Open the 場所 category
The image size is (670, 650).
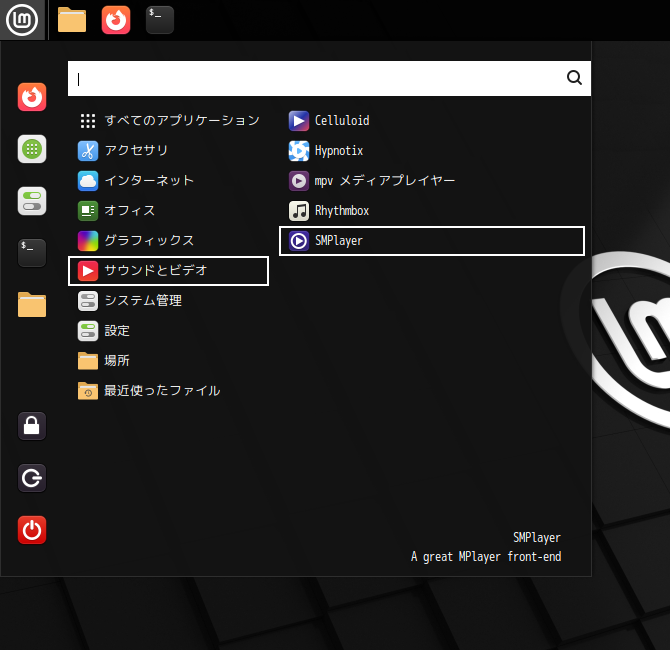(168, 361)
